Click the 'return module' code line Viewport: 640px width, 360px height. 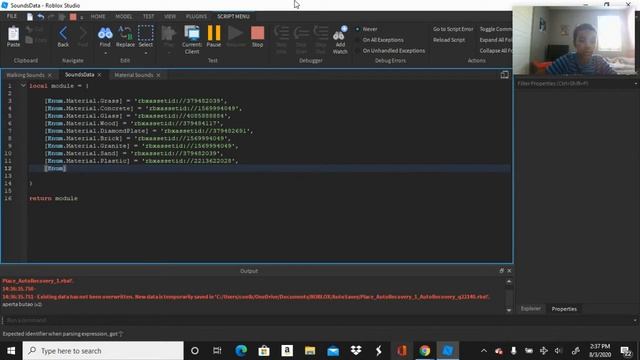pos(53,198)
